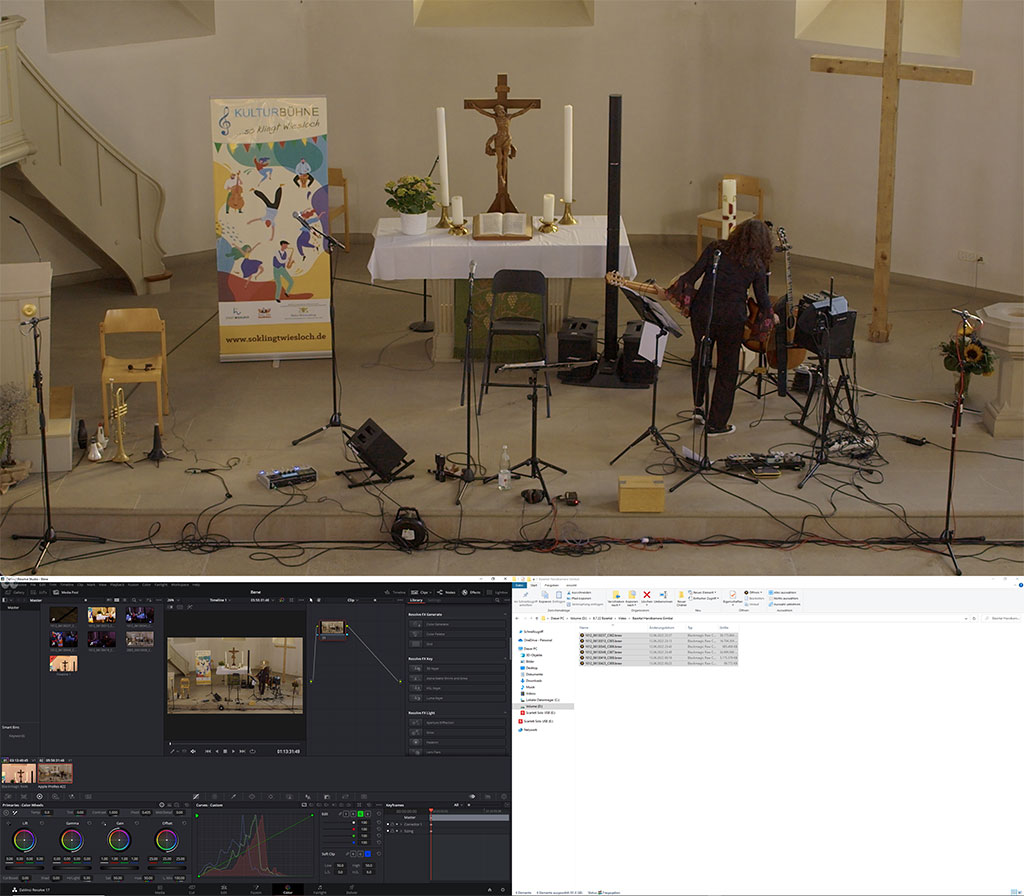The image size is (1024, 896).
Task: Switch to the Color page tab
Action: pos(287,890)
